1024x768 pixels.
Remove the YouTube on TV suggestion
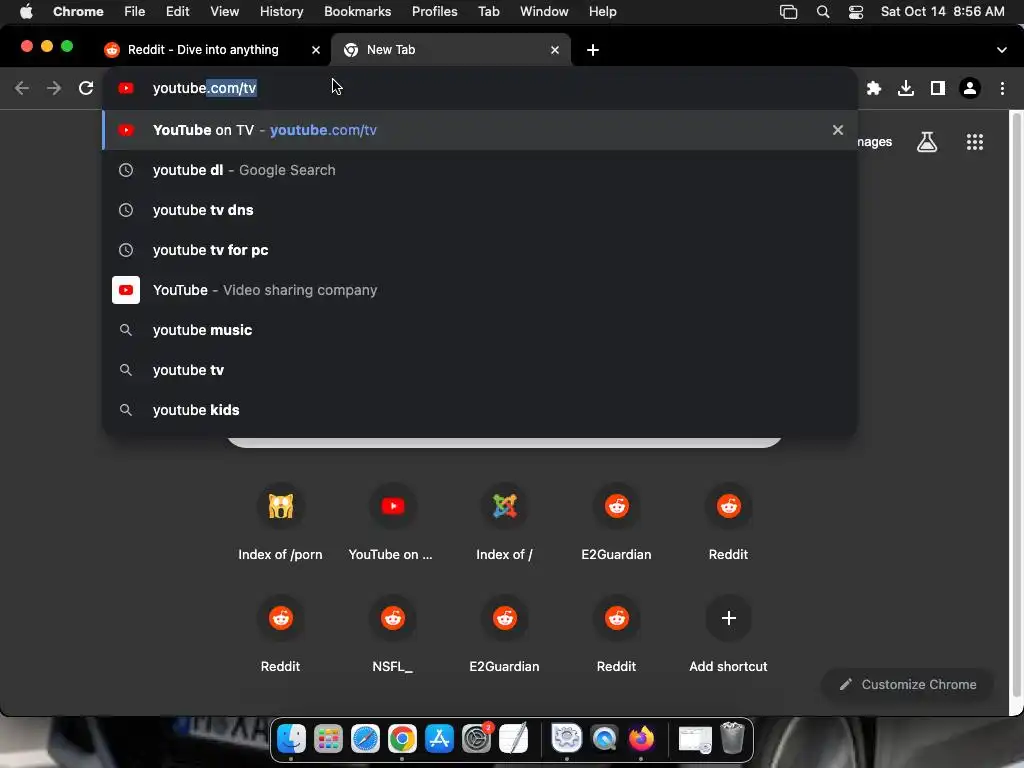point(838,130)
